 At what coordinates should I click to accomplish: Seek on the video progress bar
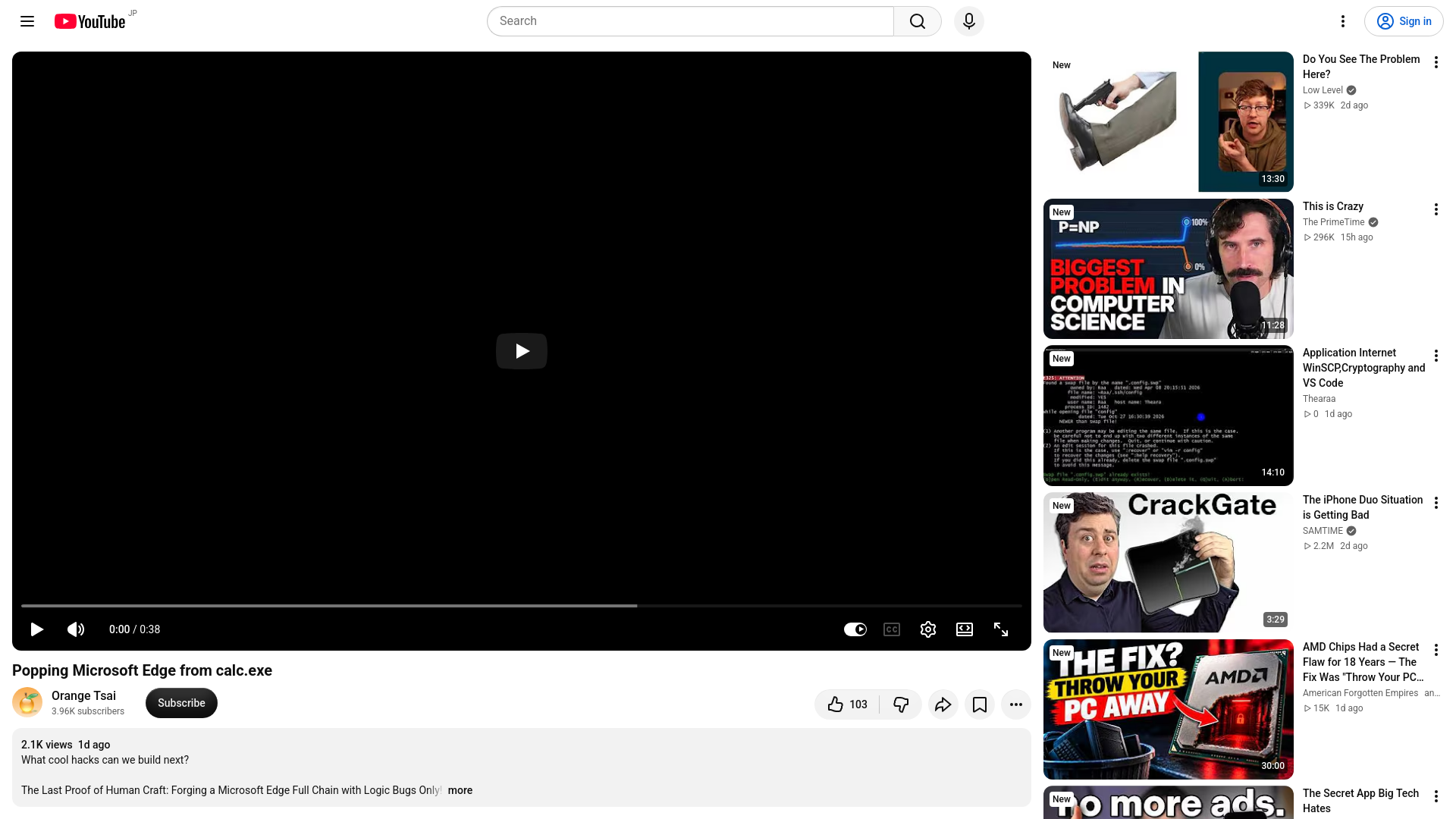[x=522, y=606]
